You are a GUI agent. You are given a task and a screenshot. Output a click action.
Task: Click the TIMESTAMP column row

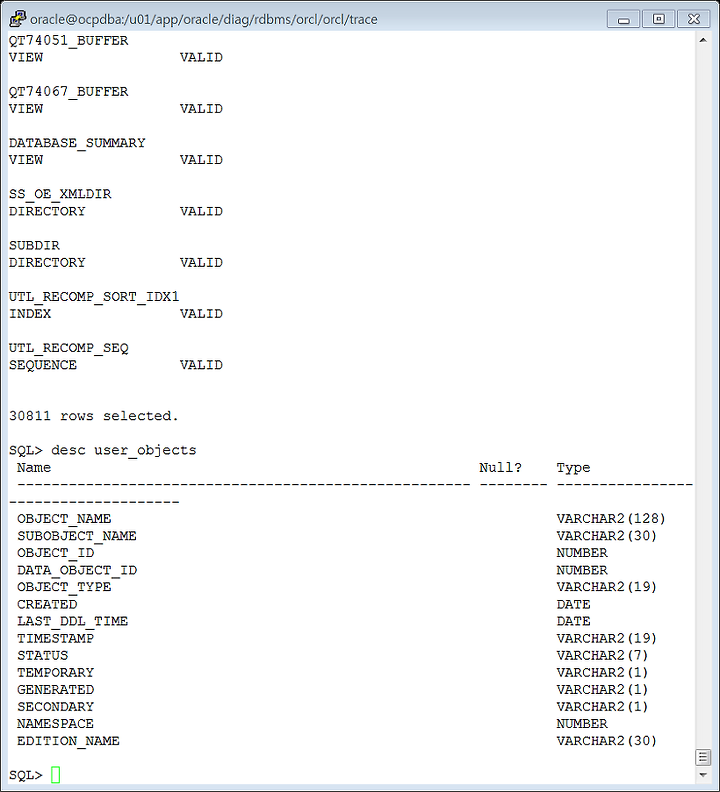[x=337, y=638]
